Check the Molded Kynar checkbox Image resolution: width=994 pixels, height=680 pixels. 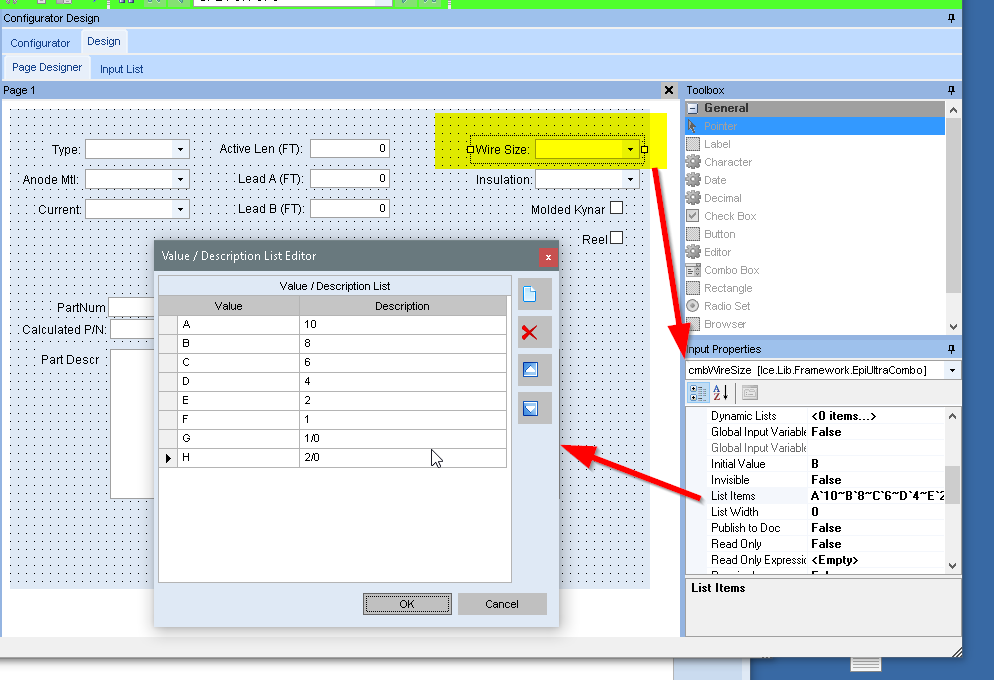pyautogui.click(x=615, y=207)
